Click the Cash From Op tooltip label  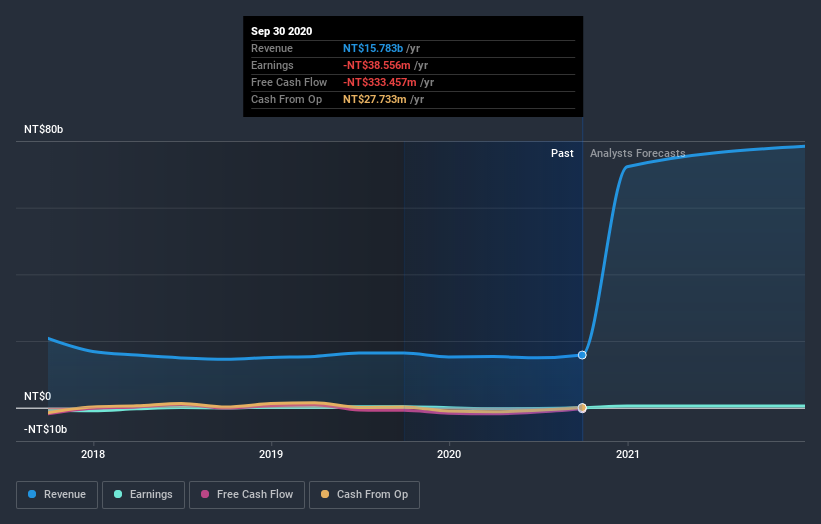point(286,99)
